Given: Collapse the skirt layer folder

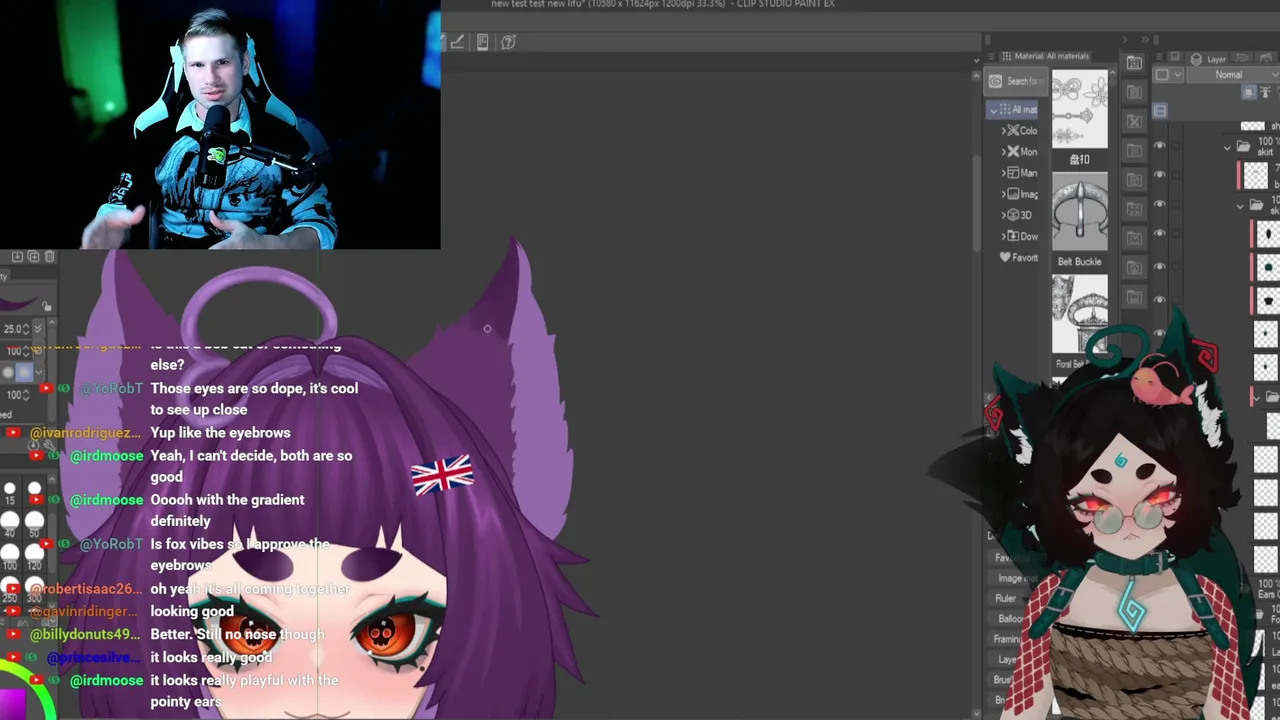Looking at the screenshot, I should (1228, 148).
